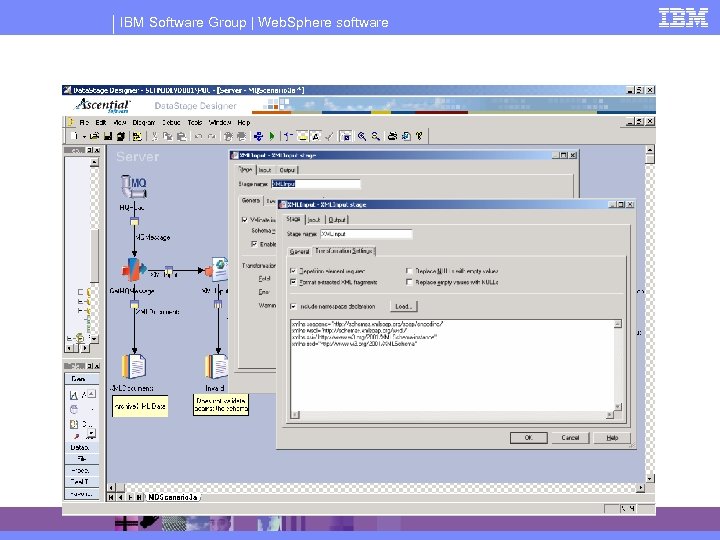
Task: Open the Edit menu
Action: pos(101,123)
